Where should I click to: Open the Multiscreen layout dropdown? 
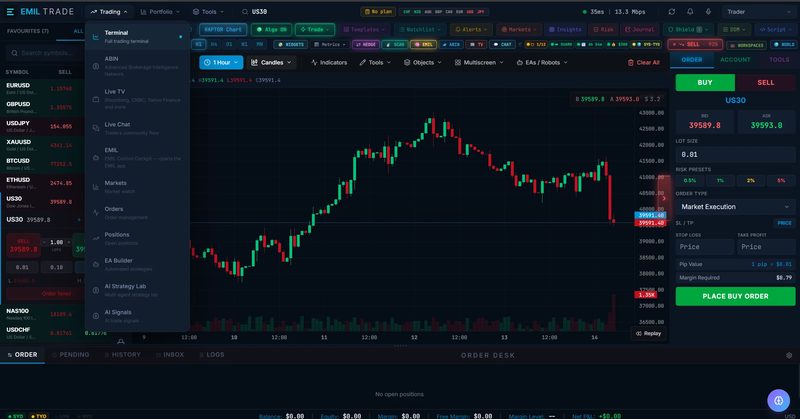[479, 62]
